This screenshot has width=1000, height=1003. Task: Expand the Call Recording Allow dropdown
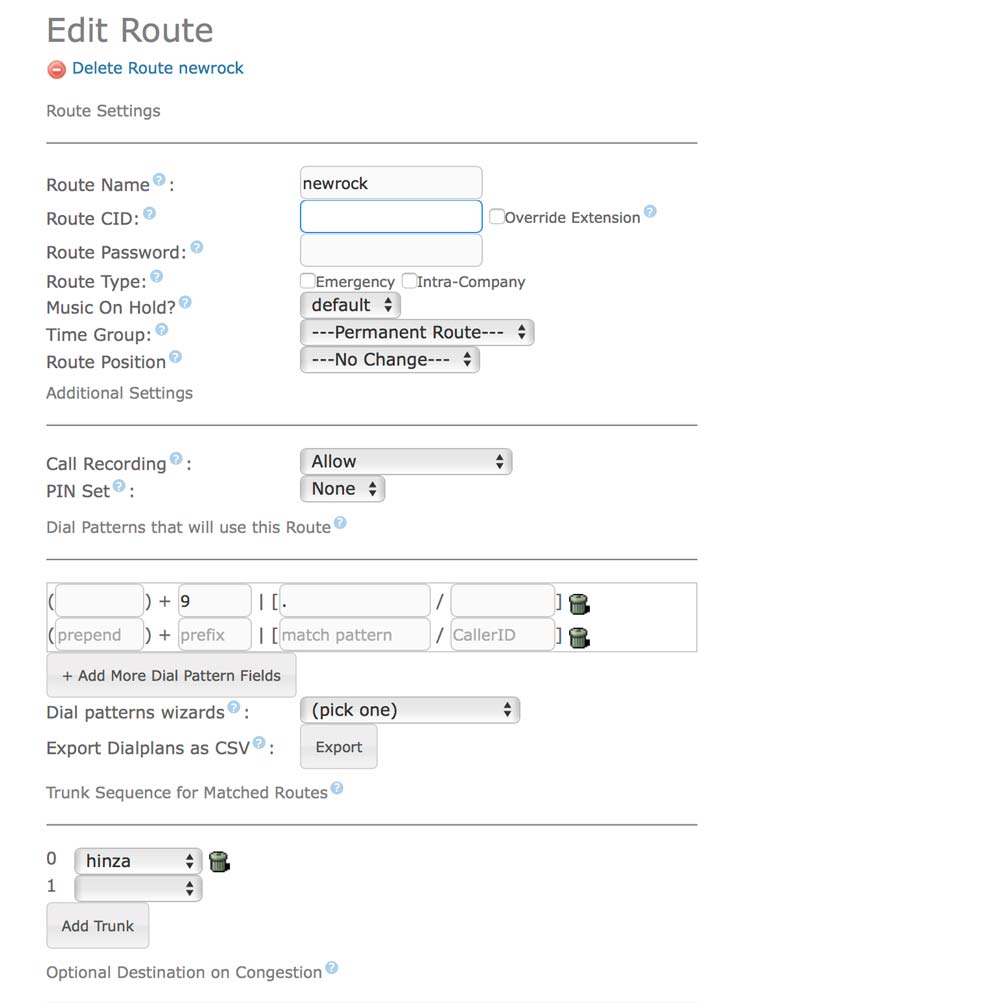[405, 462]
